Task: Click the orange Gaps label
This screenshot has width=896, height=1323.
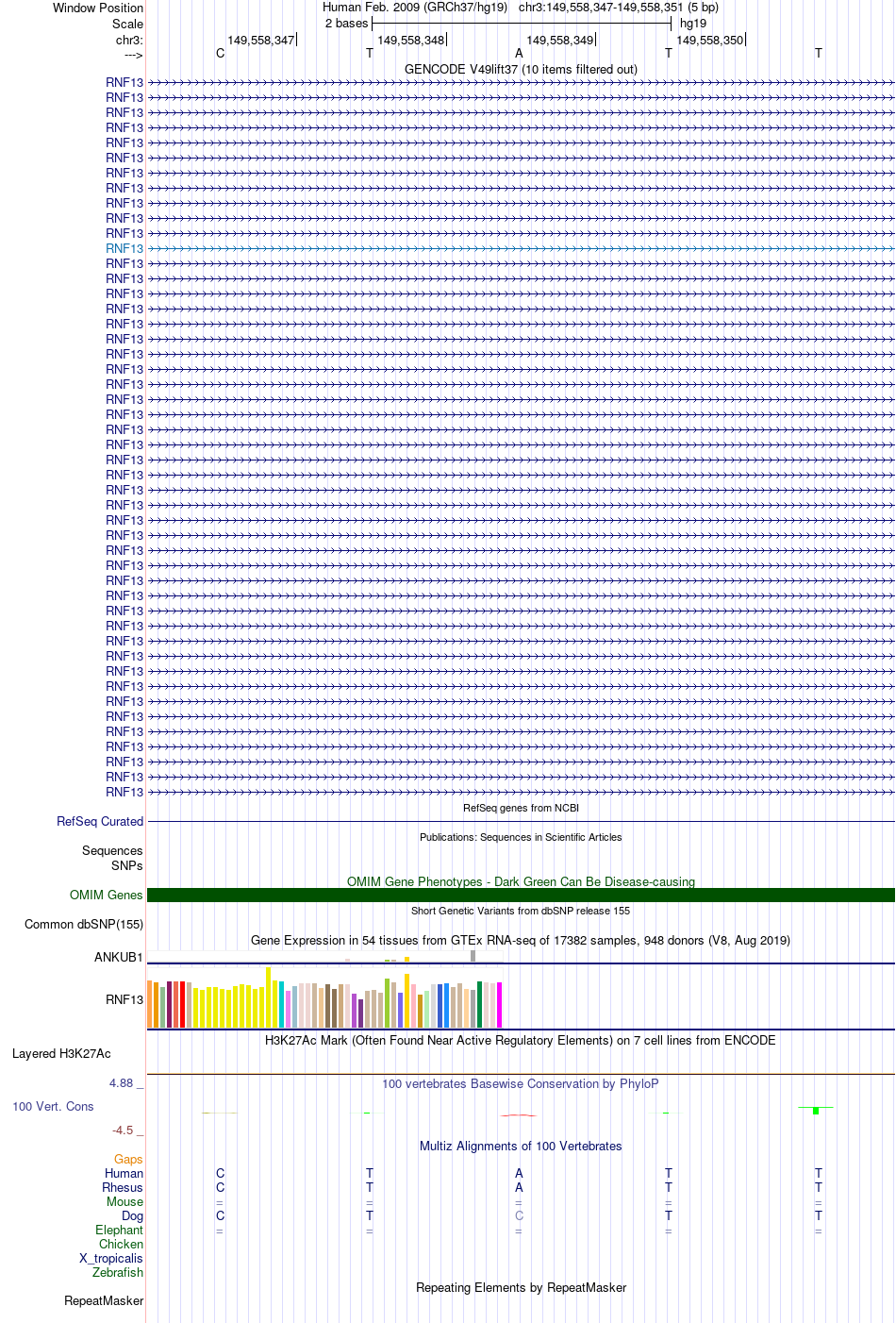Action: coord(128,1159)
